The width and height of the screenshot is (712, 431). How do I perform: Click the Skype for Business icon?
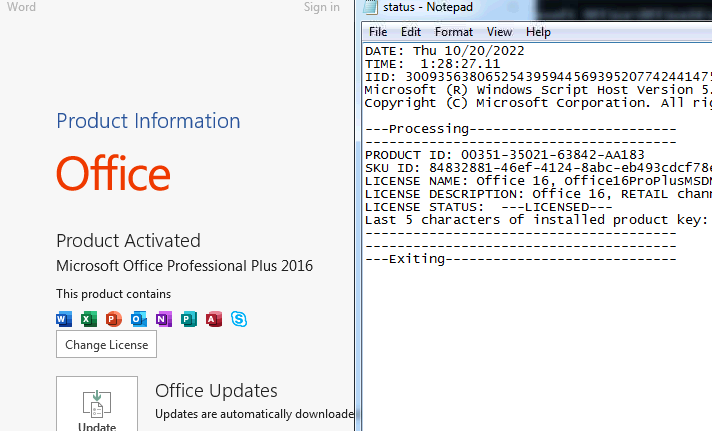click(x=239, y=319)
